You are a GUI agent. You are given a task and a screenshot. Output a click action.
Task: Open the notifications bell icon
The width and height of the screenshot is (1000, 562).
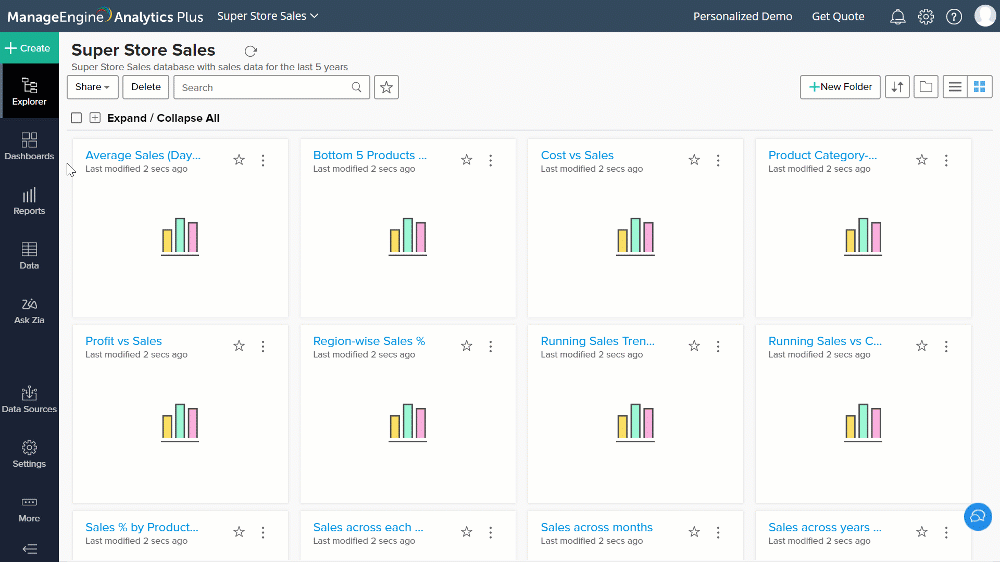pos(898,16)
